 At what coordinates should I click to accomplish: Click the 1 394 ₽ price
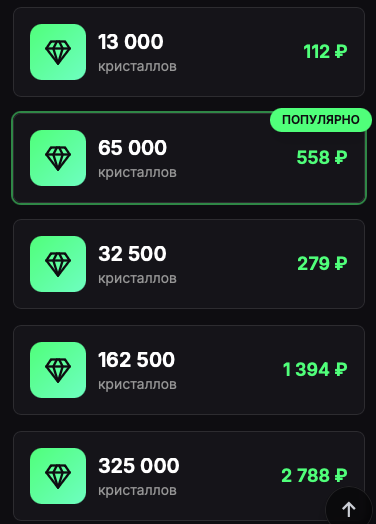point(315,369)
